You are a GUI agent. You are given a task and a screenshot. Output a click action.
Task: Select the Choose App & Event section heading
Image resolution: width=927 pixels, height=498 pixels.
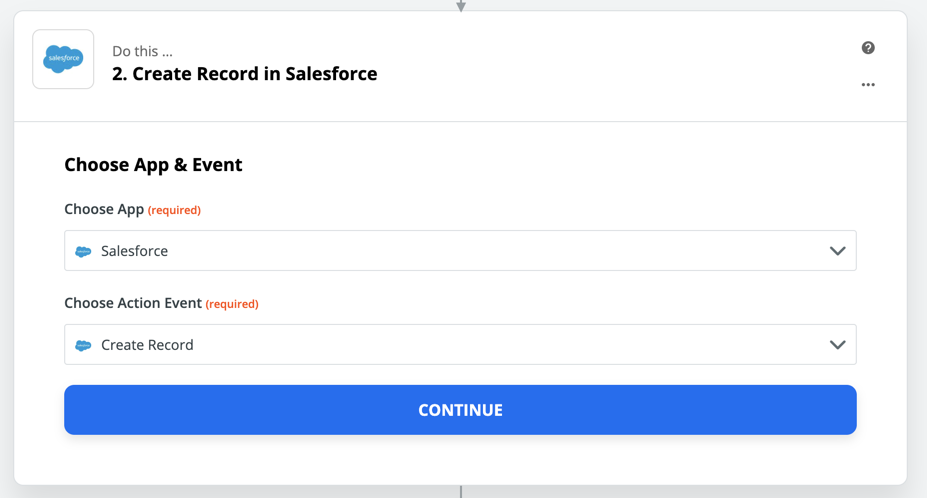pos(153,165)
